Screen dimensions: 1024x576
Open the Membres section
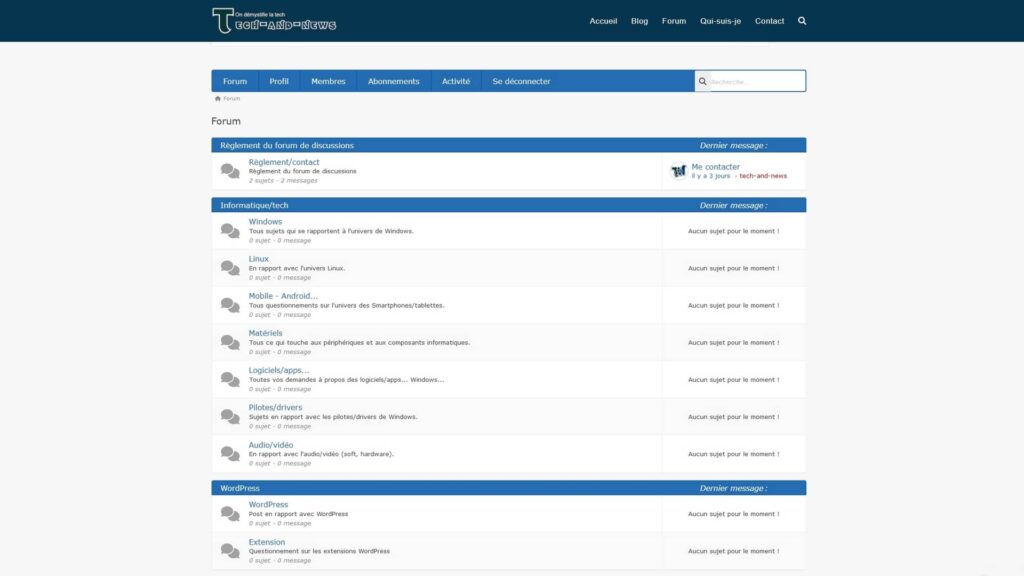(x=328, y=80)
